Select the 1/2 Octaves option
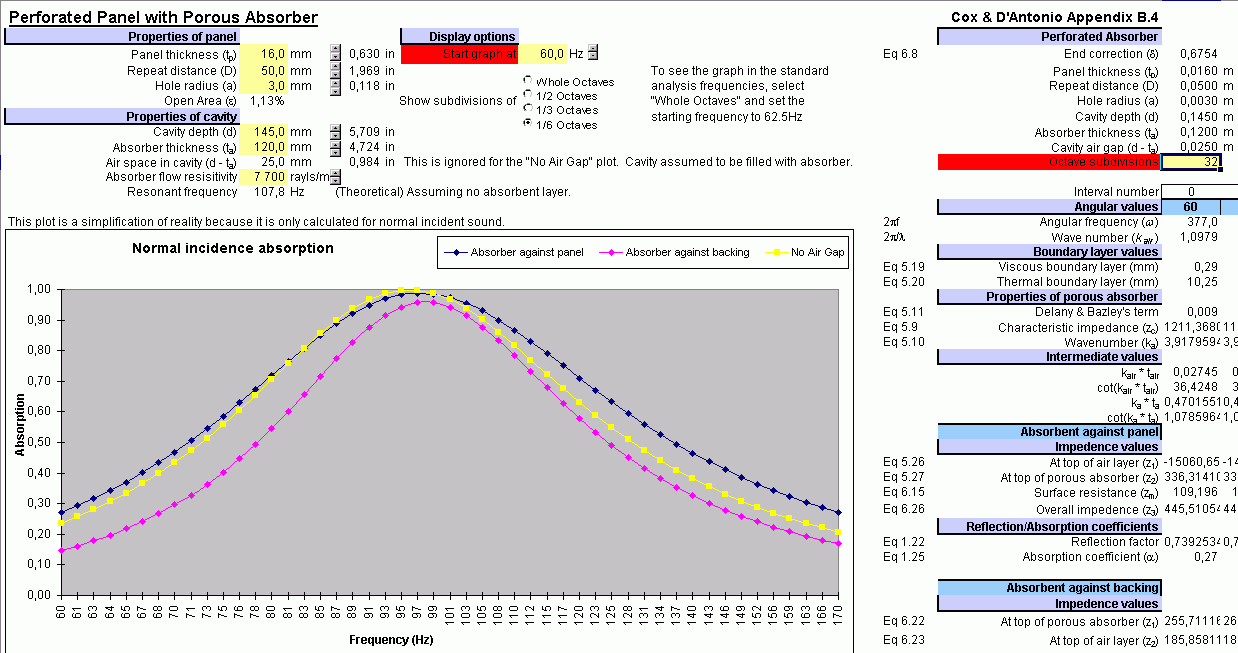This screenshot has height=653, width=1238. [528, 95]
